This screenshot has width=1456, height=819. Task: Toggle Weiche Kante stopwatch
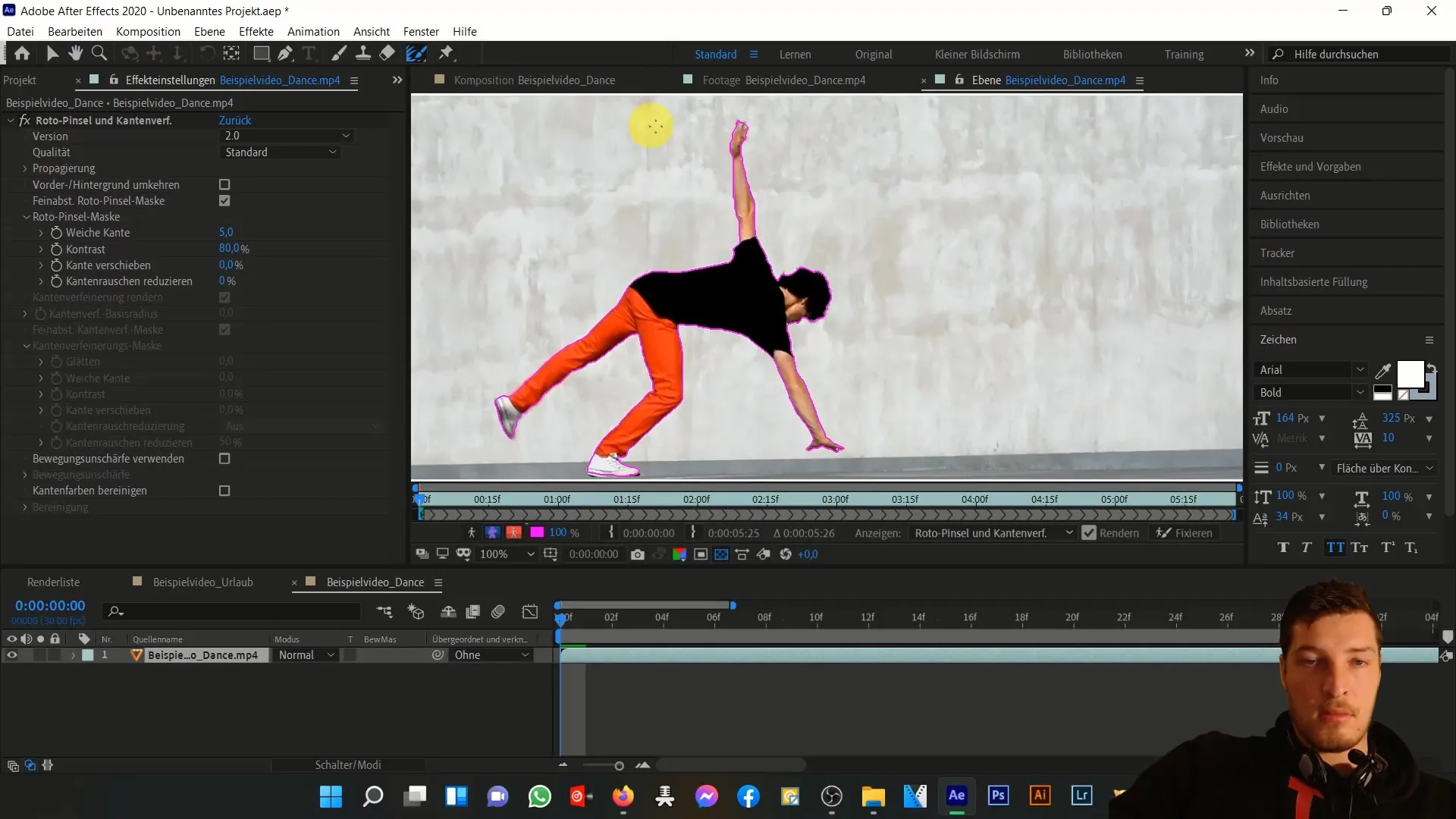[56, 233]
